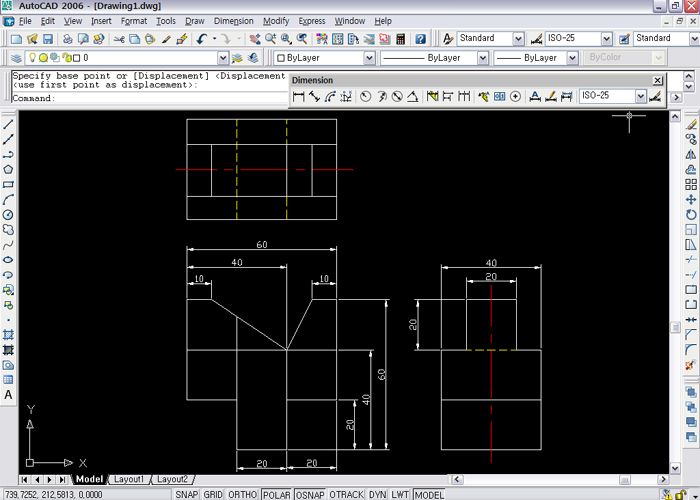This screenshot has width=700, height=500.
Task: Switch to the Layout2 tab
Action: (x=172, y=479)
